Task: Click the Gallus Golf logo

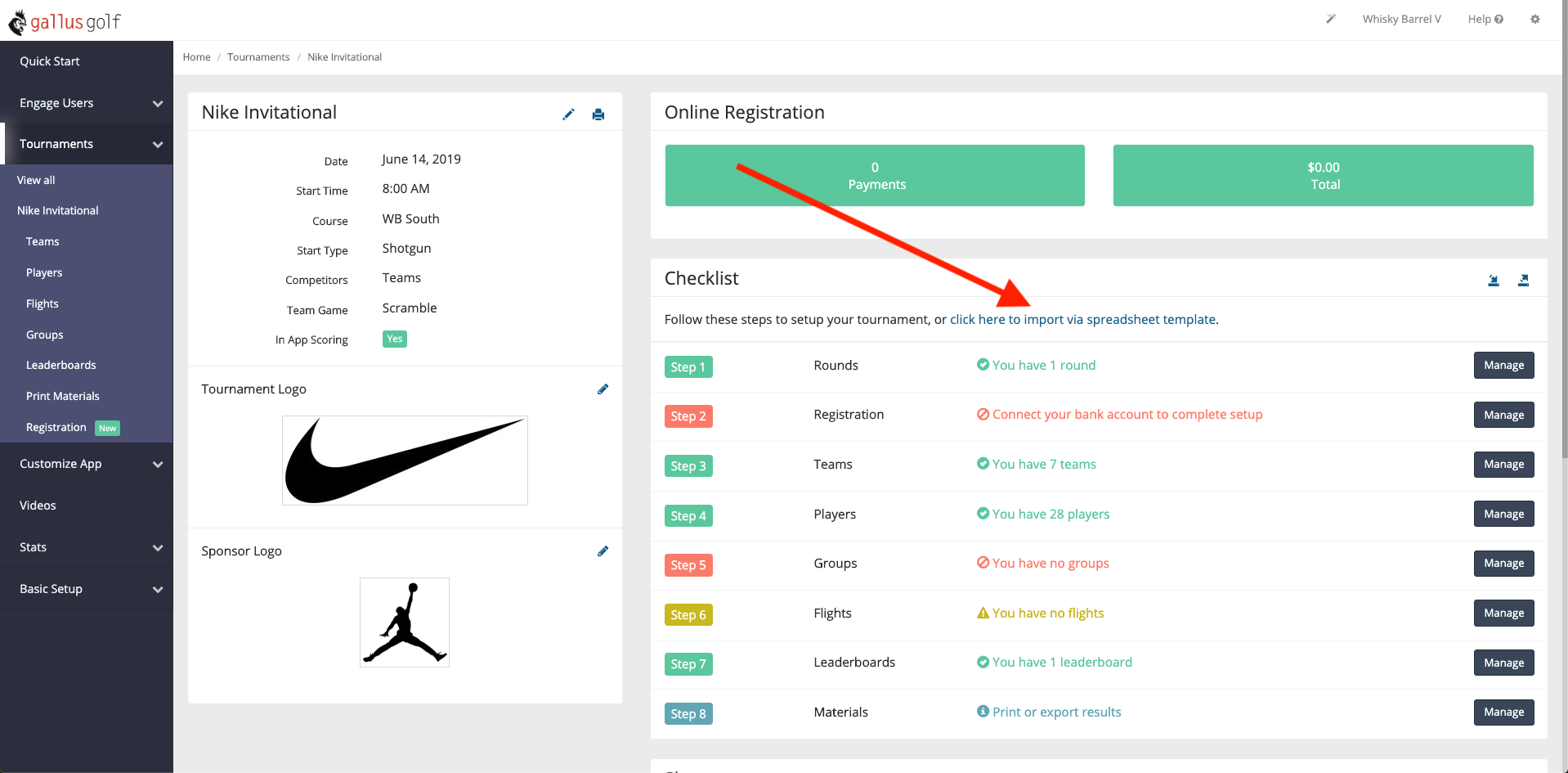Action: tap(65, 21)
